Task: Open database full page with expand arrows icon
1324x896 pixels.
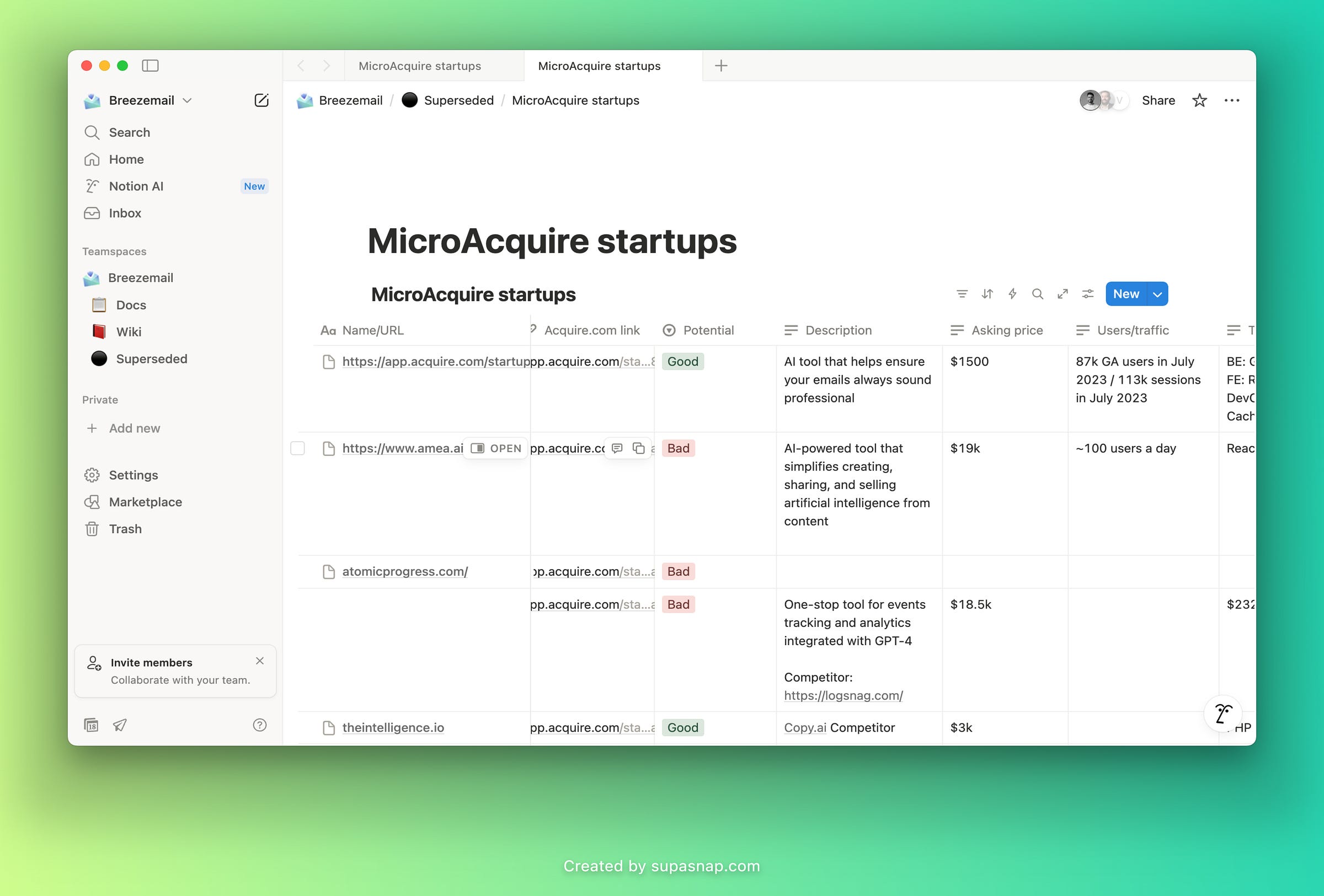Action: 1063,294
